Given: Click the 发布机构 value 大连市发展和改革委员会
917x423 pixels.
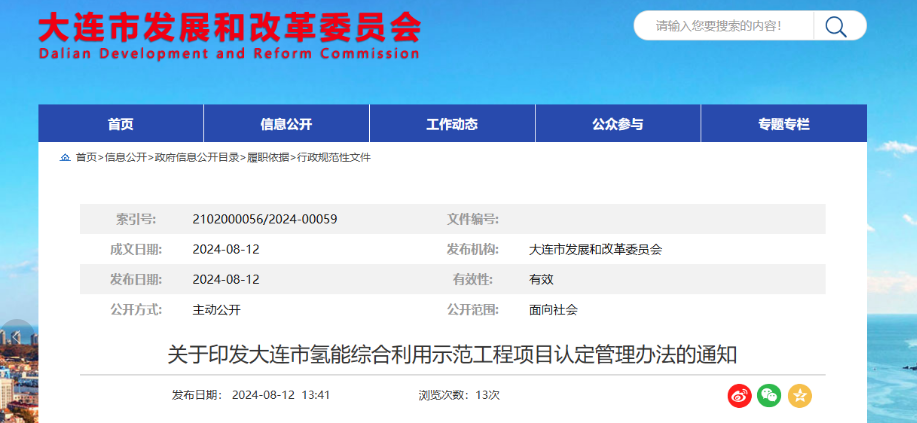Looking at the screenshot, I should click(x=595, y=250).
